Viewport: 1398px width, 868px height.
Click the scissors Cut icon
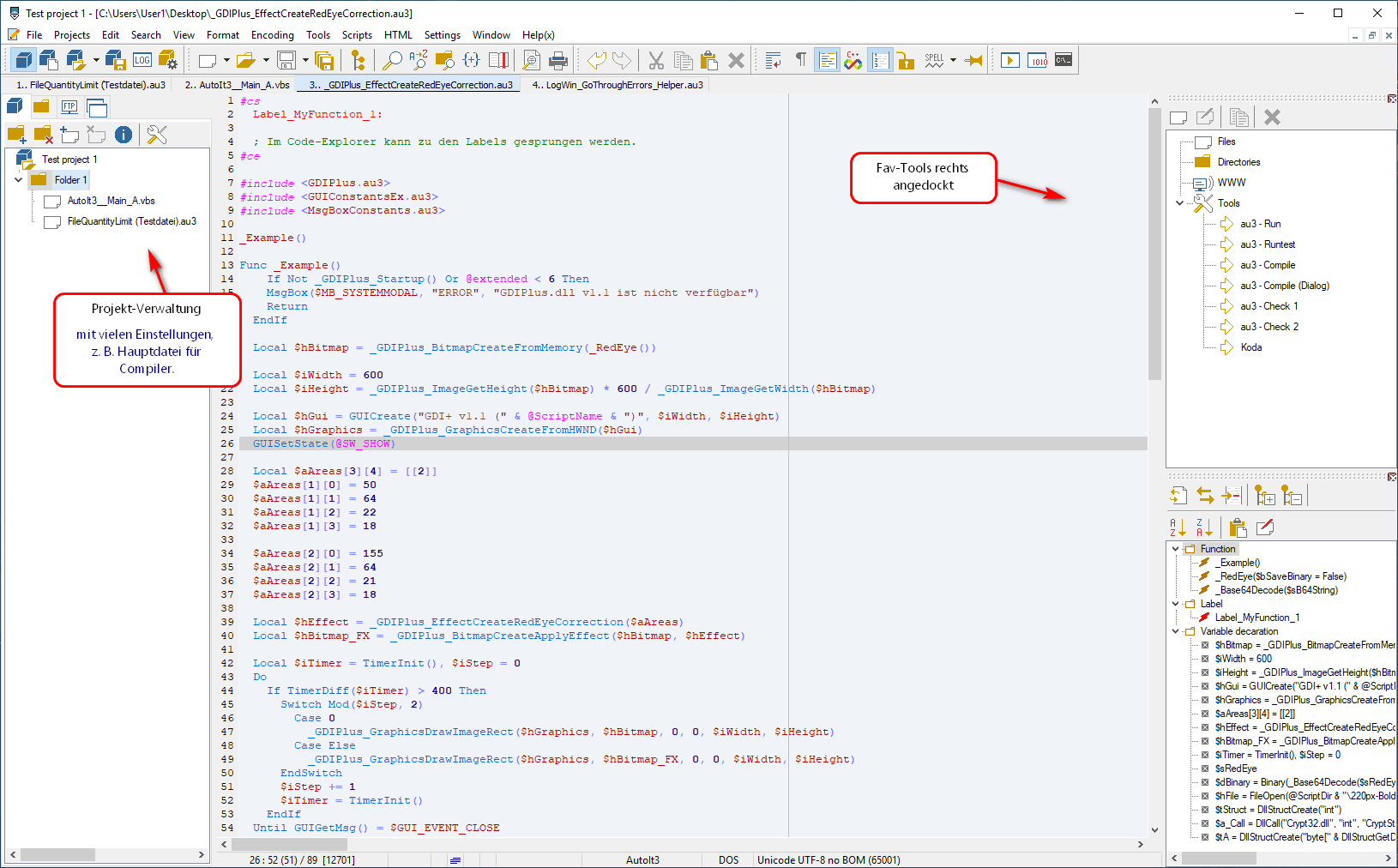coord(656,60)
